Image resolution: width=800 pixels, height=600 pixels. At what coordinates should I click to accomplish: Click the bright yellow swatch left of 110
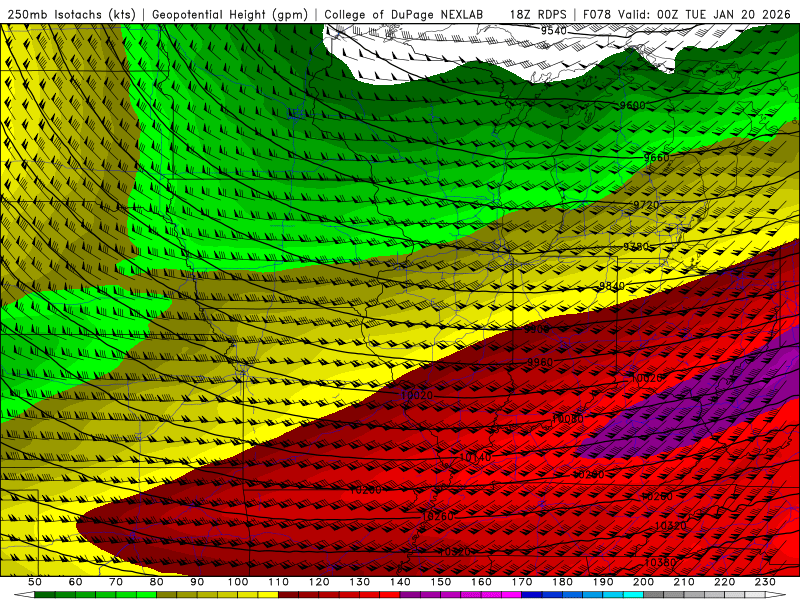click(268, 595)
